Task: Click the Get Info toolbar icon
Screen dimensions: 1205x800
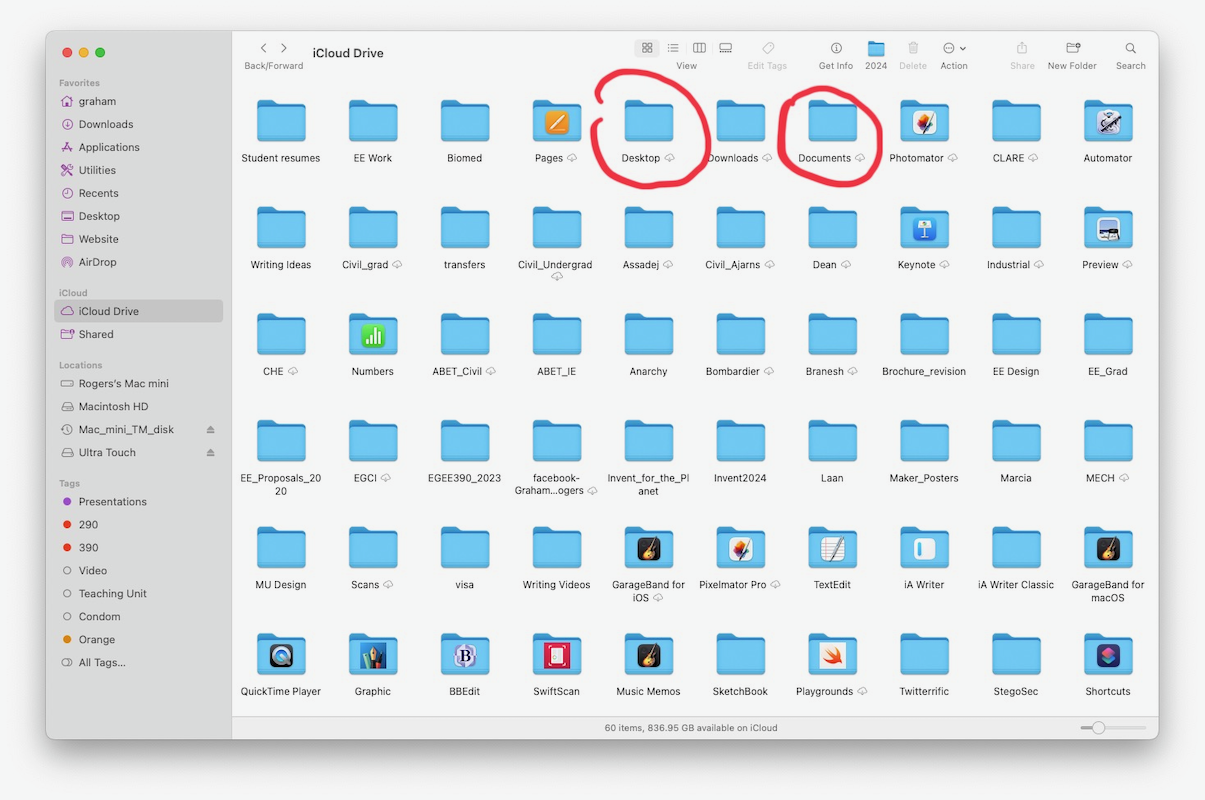Action: (836, 48)
